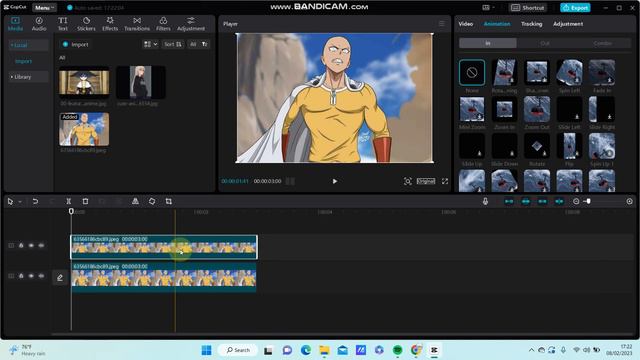Click the player snapshot focus icon
This screenshot has width=640, height=360.
click(407, 181)
